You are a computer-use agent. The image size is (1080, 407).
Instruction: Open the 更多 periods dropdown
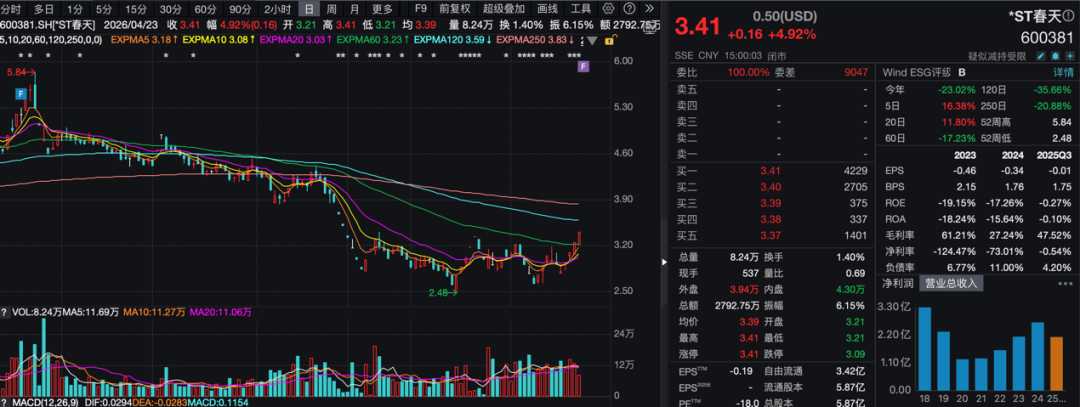382,9
